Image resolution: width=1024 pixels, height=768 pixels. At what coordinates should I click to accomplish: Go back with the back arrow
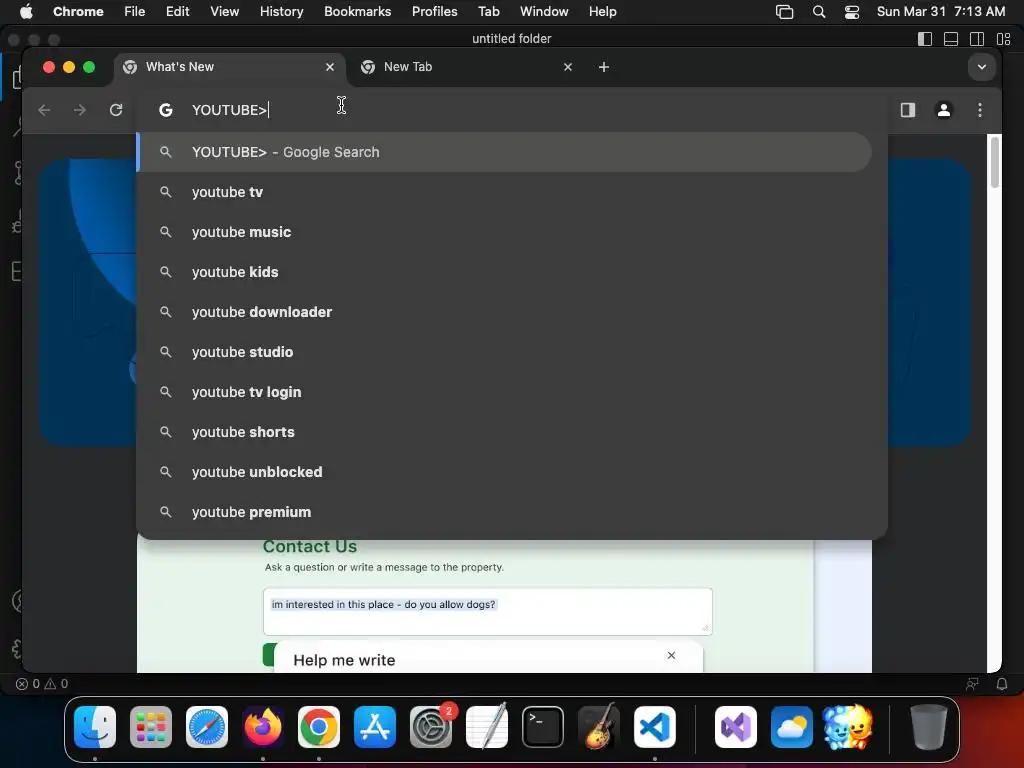pos(44,110)
